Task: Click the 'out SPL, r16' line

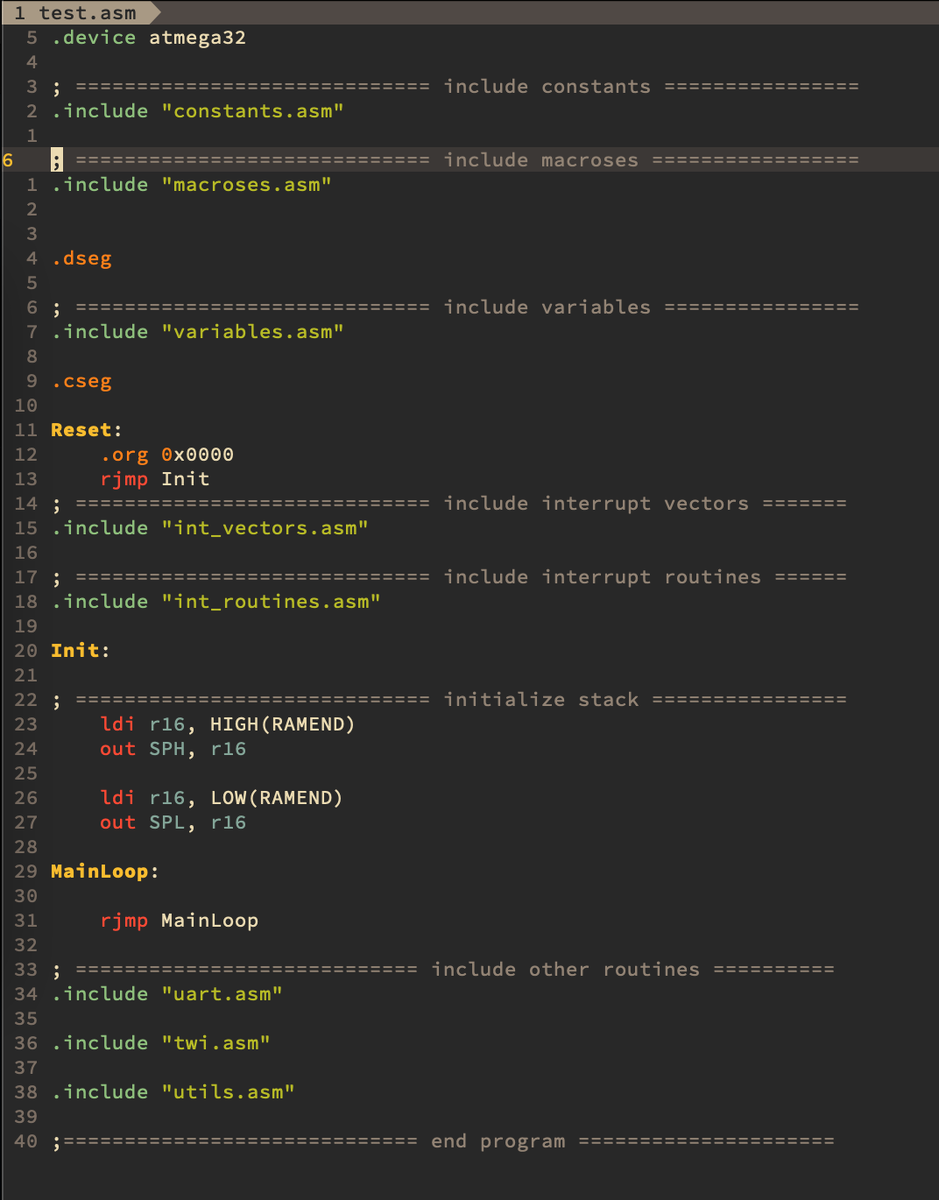Action: point(173,822)
